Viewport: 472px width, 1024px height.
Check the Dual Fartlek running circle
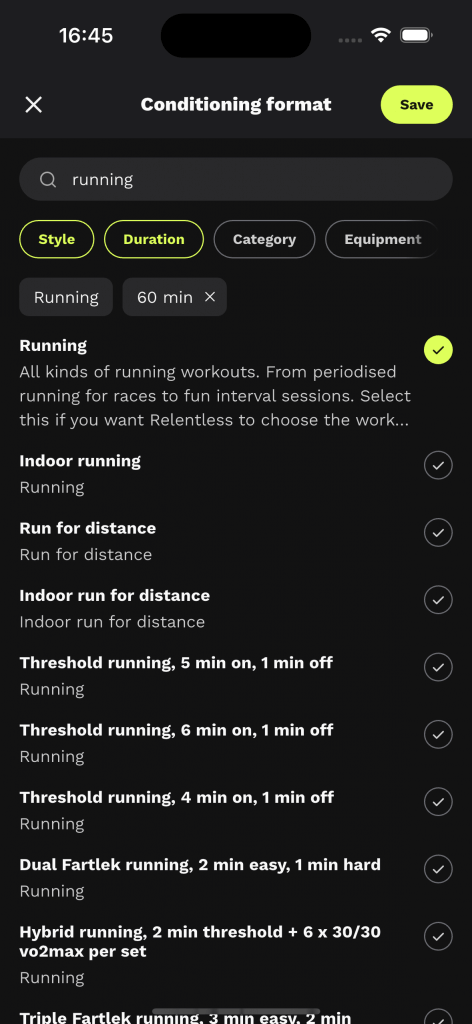click(x=438, y=869)
